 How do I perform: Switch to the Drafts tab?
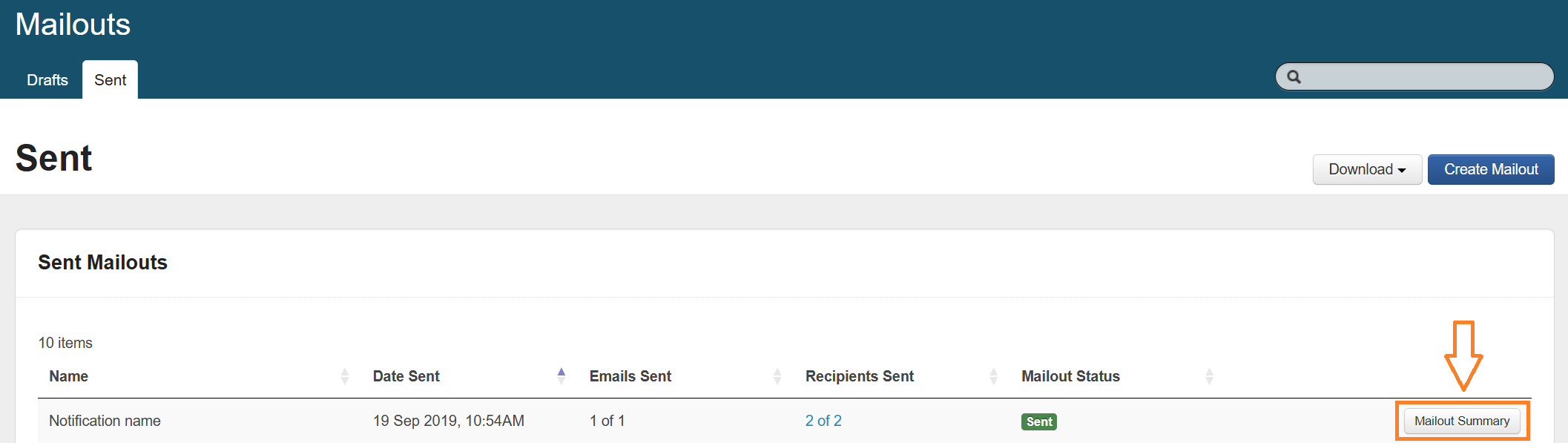point(47,80)
